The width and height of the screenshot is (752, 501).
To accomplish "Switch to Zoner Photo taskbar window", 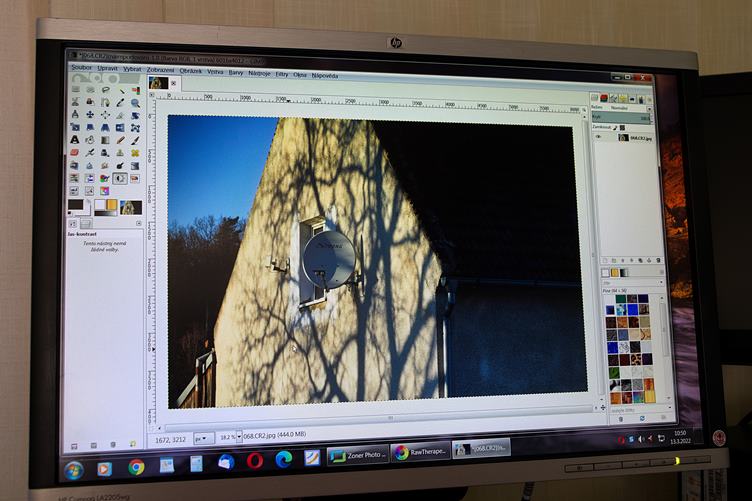I will 357,455.
